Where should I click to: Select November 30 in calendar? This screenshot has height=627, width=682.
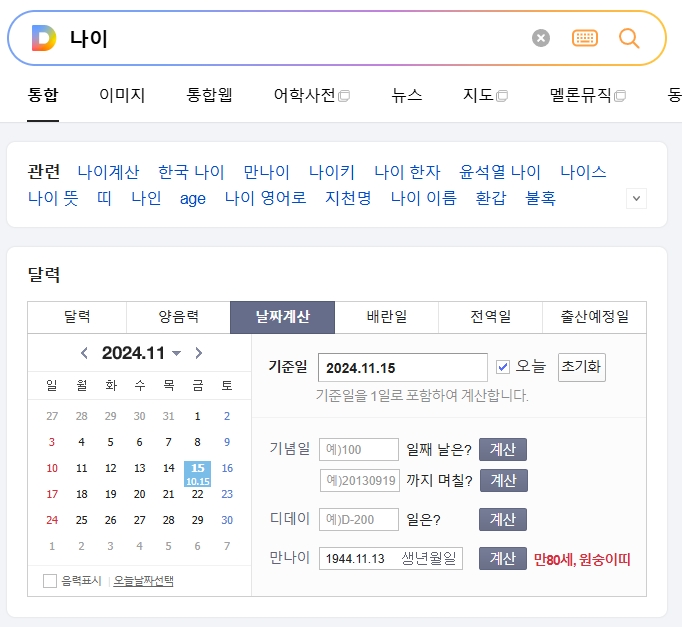click(227, 520)
